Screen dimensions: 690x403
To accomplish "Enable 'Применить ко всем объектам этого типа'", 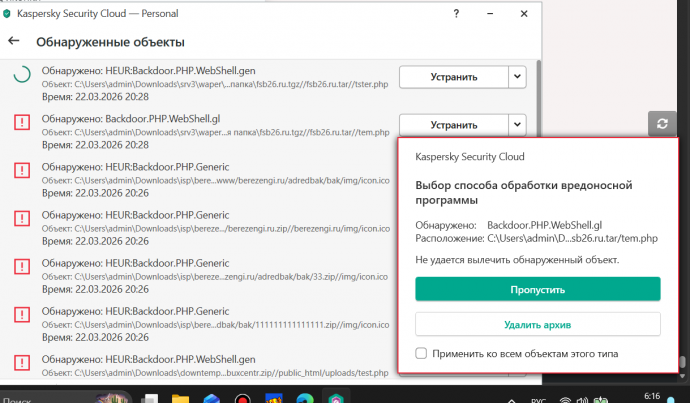I will pos(422,353).
